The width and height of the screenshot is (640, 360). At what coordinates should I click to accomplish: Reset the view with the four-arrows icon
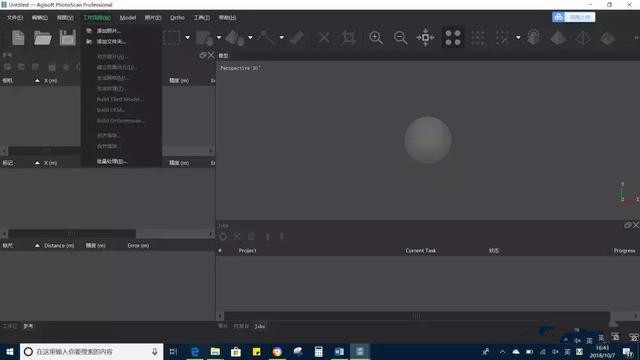pos(425,38)
